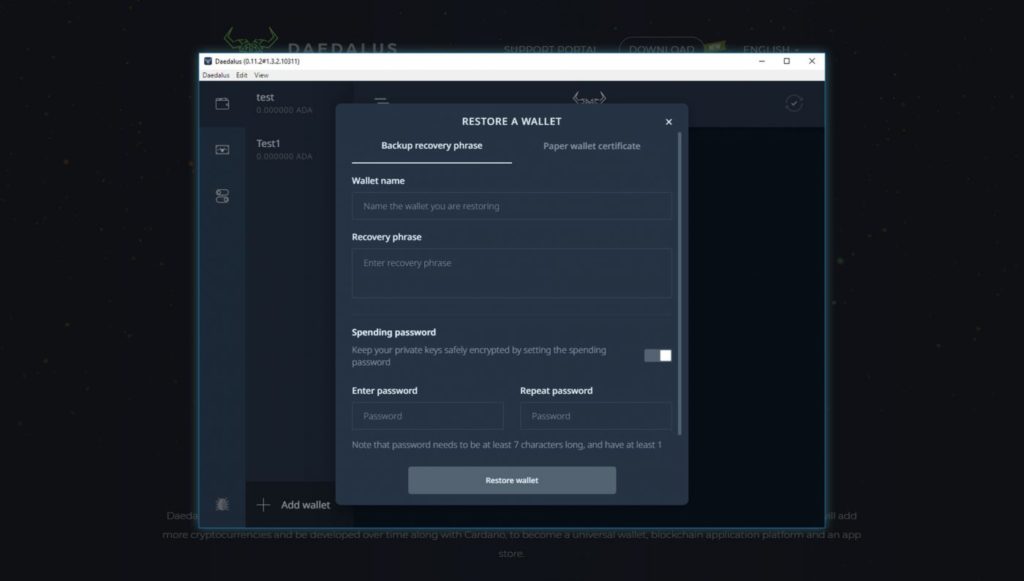Focus the Recovery phrase field
The image size is (1024, 581).
tap(512, 274)
